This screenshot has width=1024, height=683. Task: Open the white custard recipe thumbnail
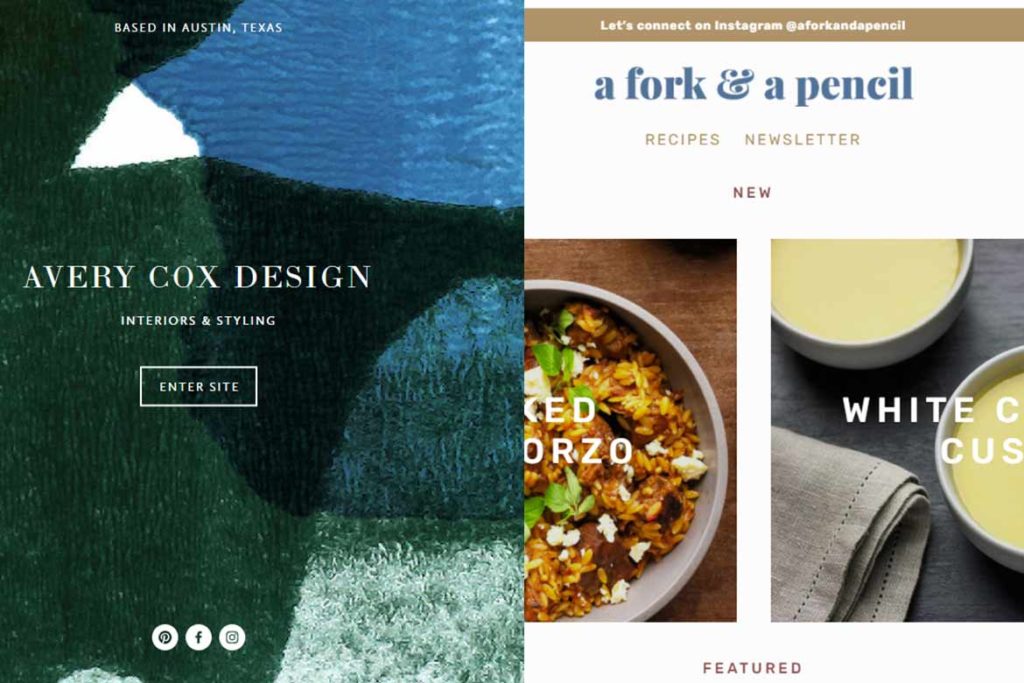[897, 430]
